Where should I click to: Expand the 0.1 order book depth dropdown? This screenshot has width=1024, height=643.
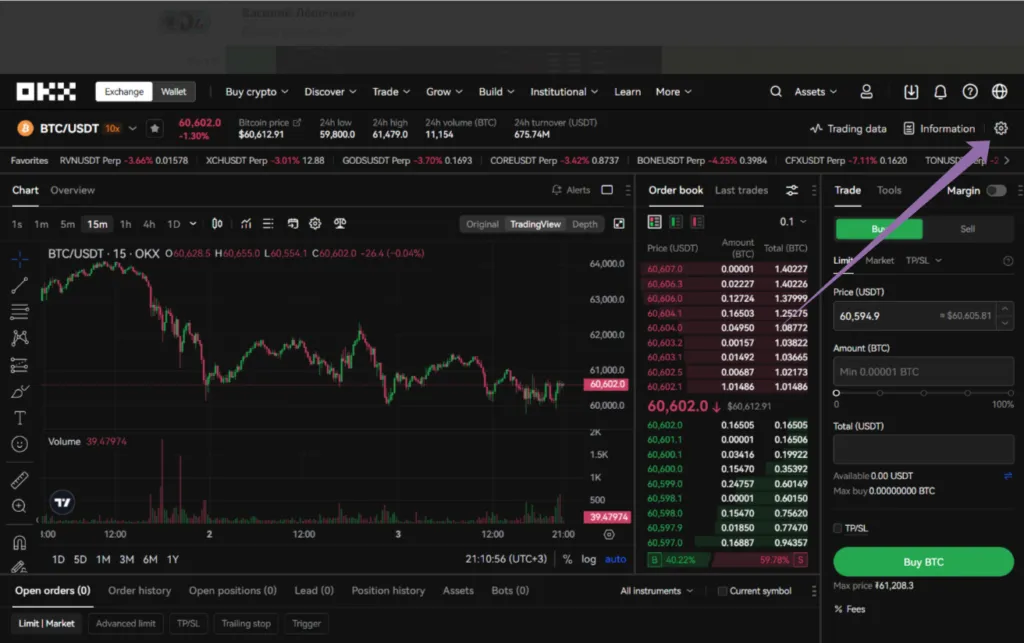(792, 222)
